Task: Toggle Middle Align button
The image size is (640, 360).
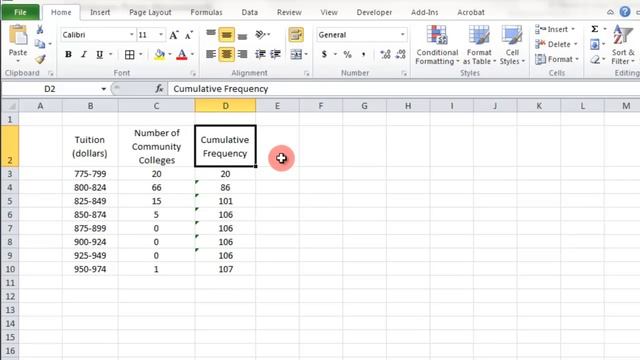Action: pos(227,35)
